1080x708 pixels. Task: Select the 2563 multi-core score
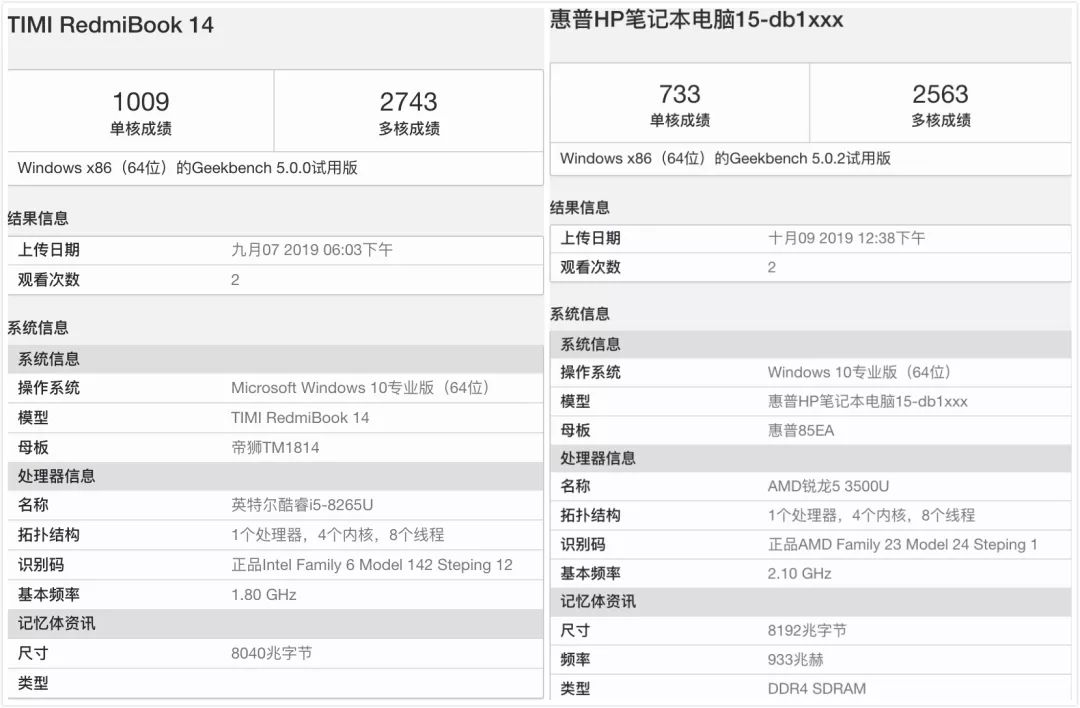940,94
